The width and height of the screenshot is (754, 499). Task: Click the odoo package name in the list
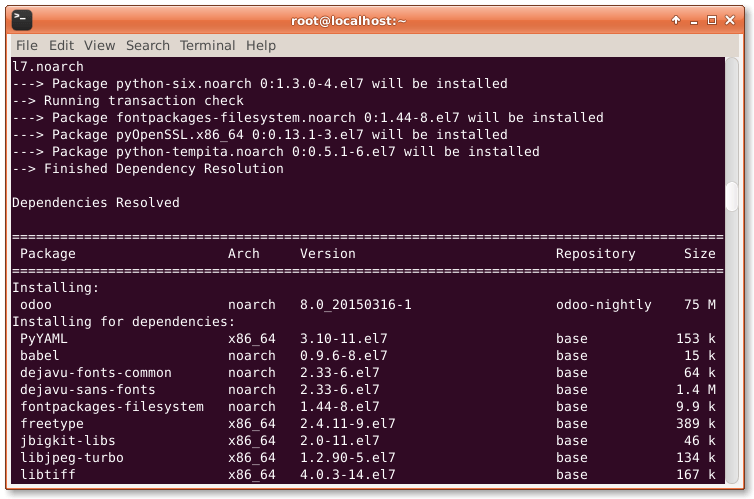36,304
